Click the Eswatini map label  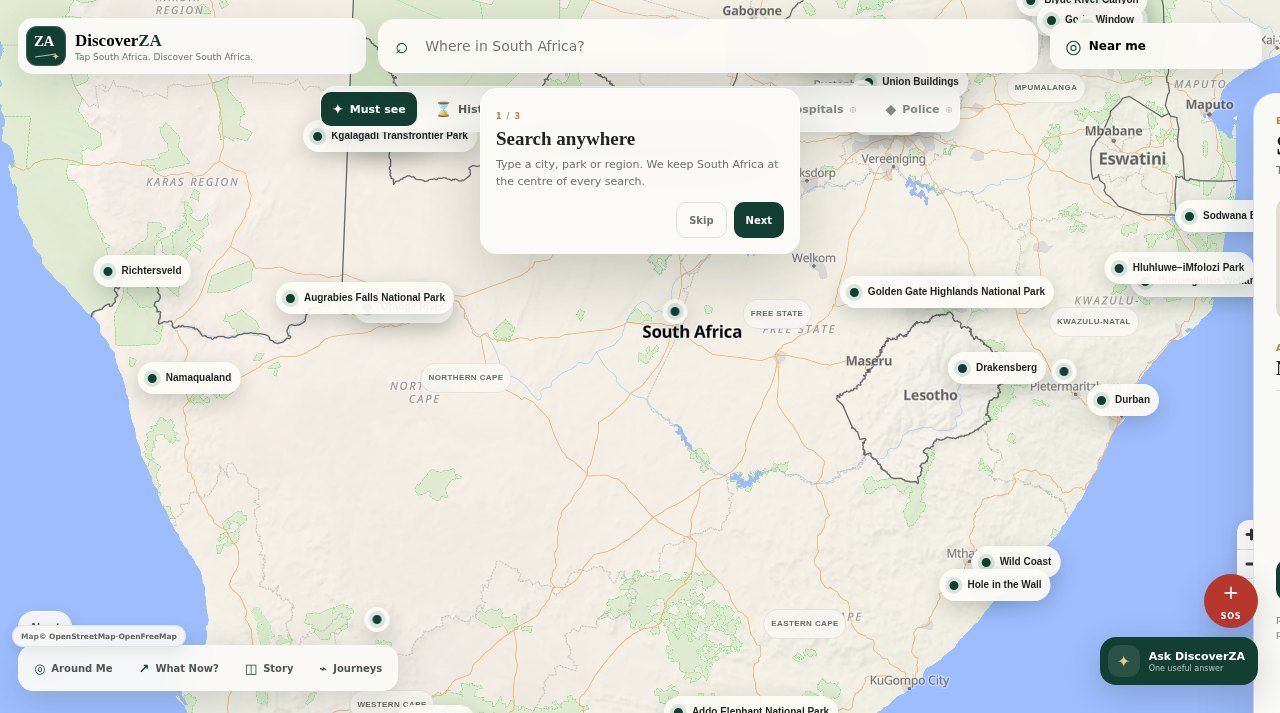point(1132,159)
